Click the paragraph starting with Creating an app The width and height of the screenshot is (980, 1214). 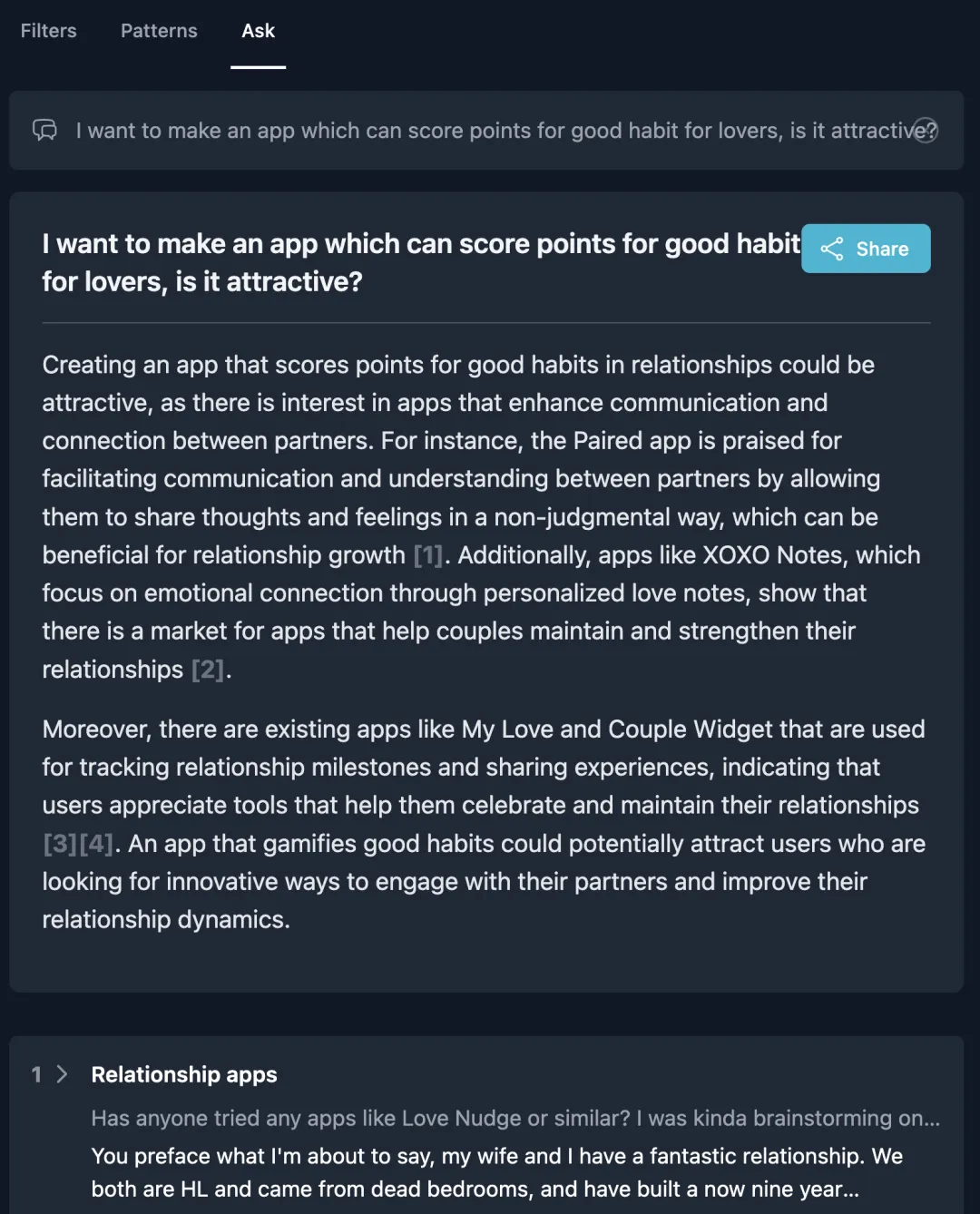[x=482, y=517]
